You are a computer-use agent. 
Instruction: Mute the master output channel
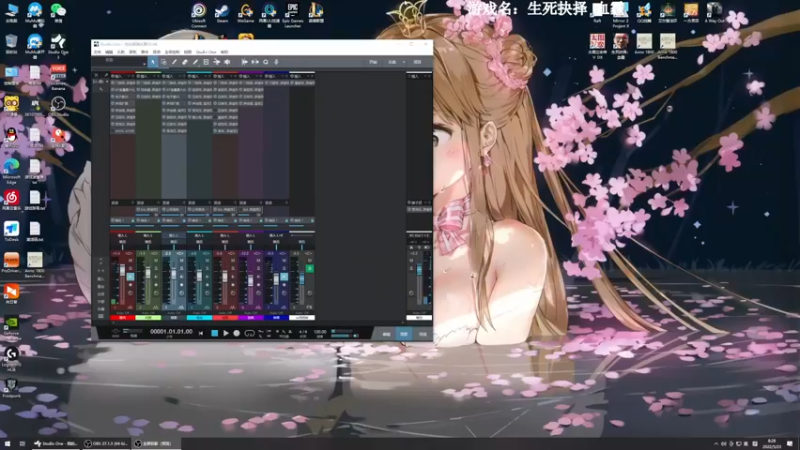coord(411,260)
